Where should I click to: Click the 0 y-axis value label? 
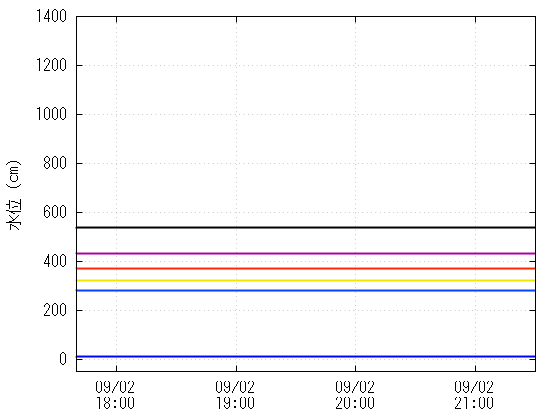(63, 359)
